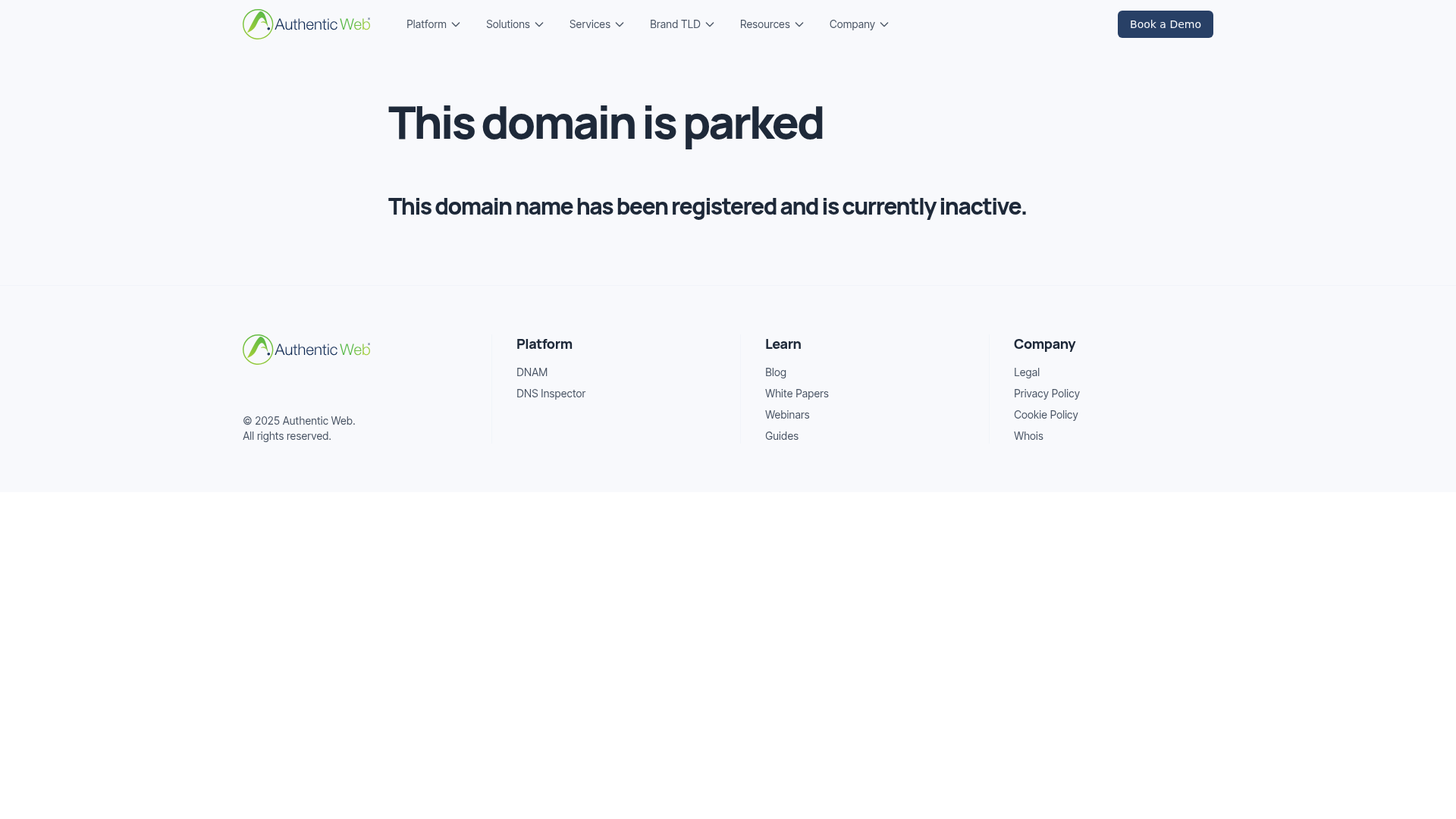Open the DNS Inspector page
This screenshot has width=1456, height=819.
551,393
